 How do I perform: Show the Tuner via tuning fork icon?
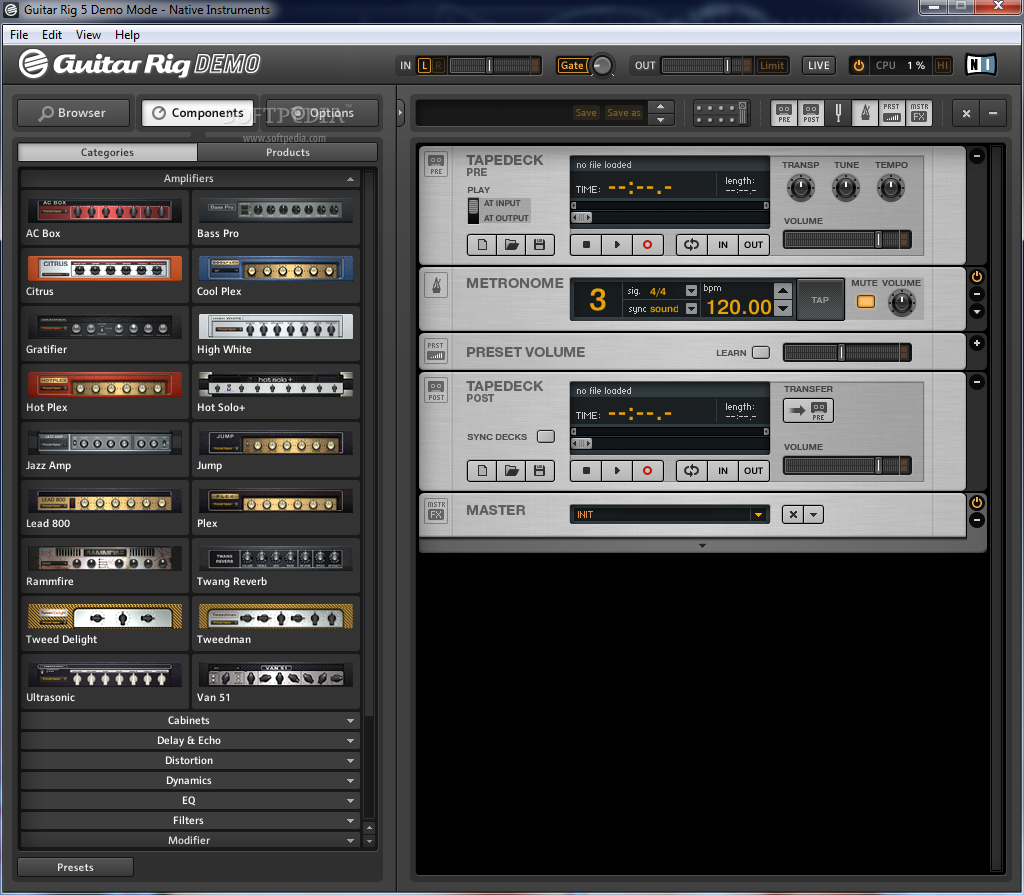coord(838,113)
